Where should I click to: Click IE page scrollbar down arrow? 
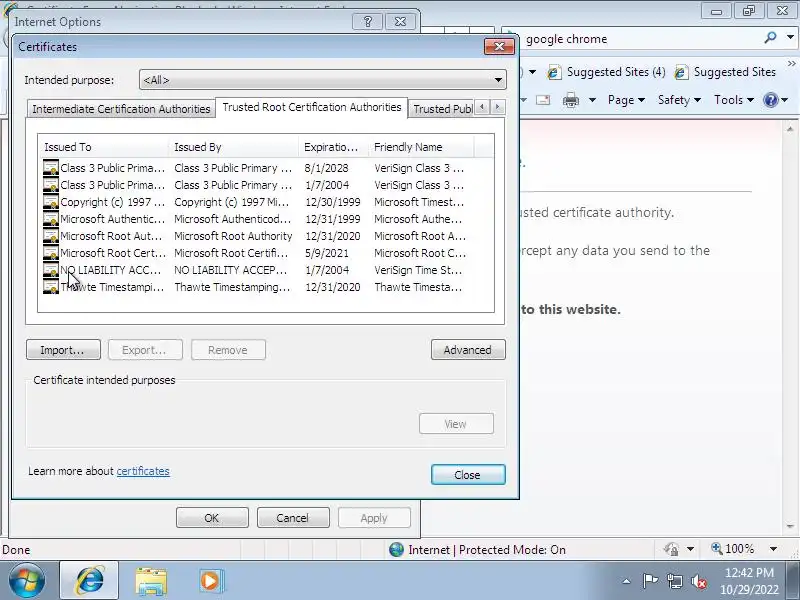[790, 526]
